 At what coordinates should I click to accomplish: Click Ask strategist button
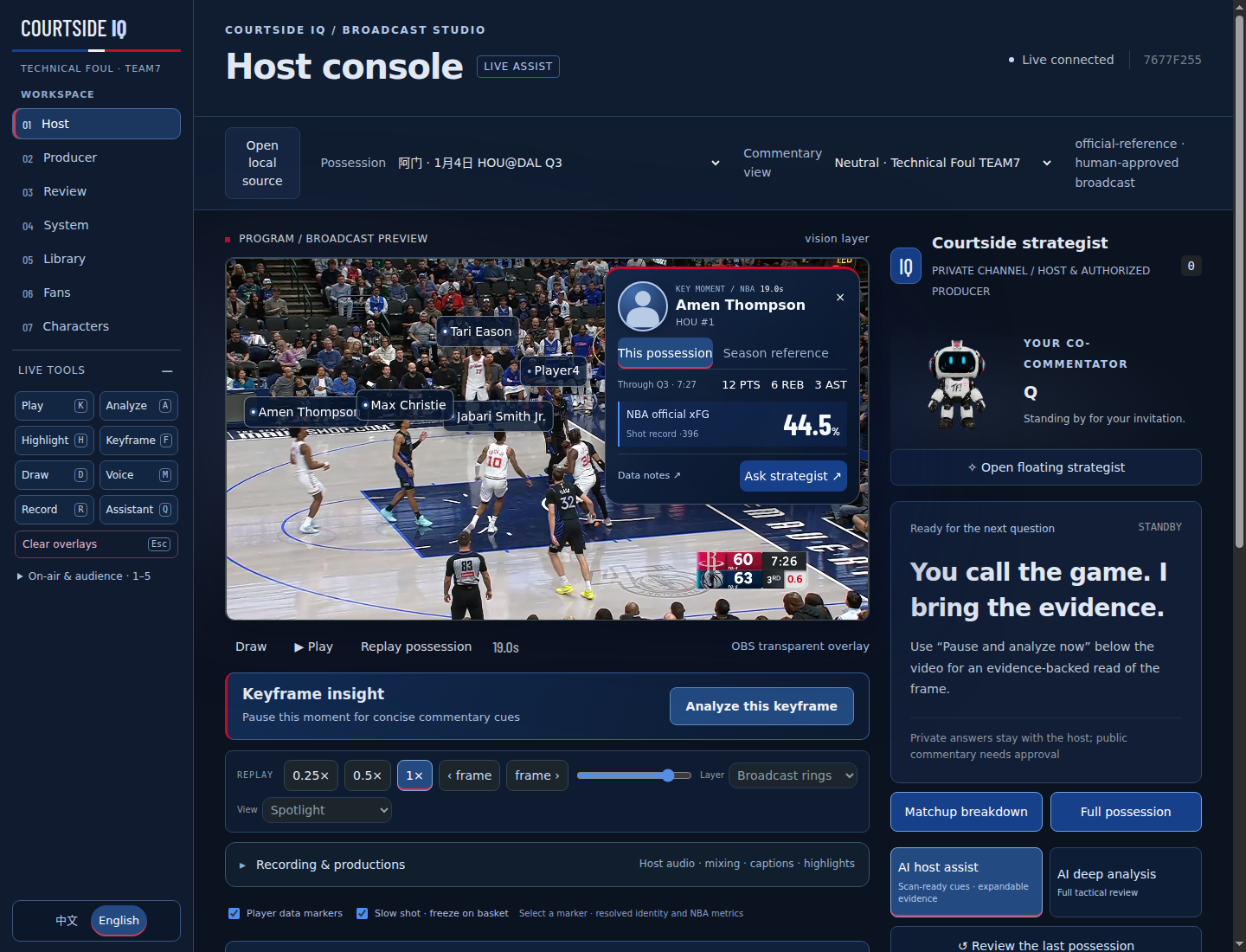[793, 476]
